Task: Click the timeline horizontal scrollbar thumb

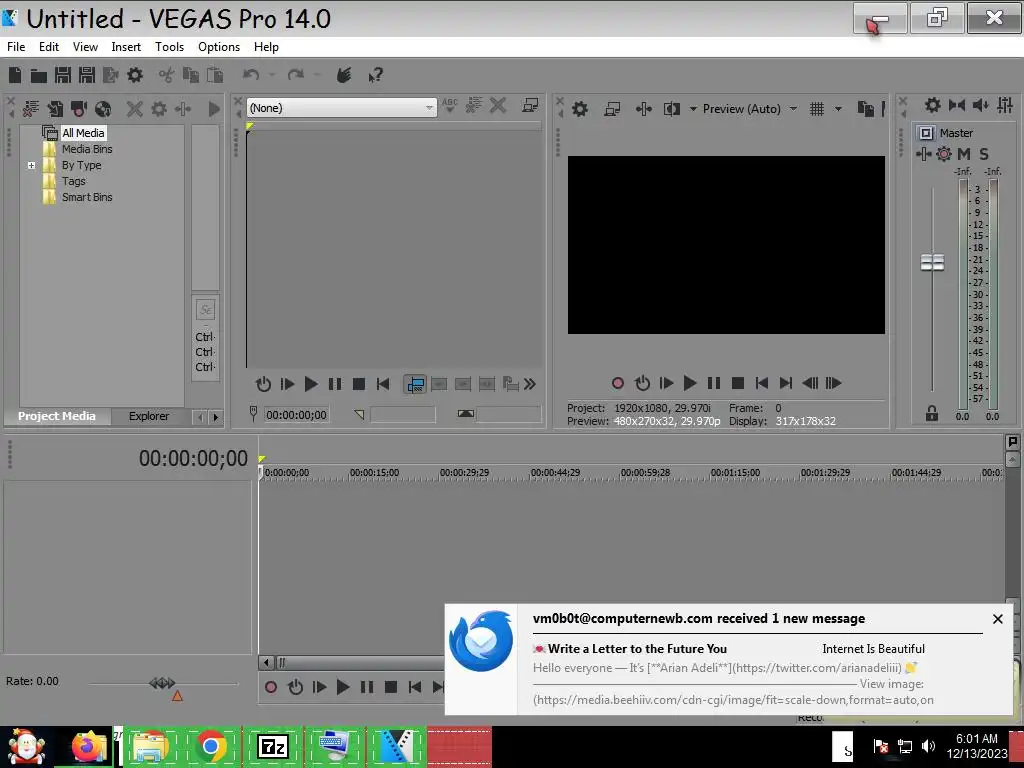Action: 360,663
